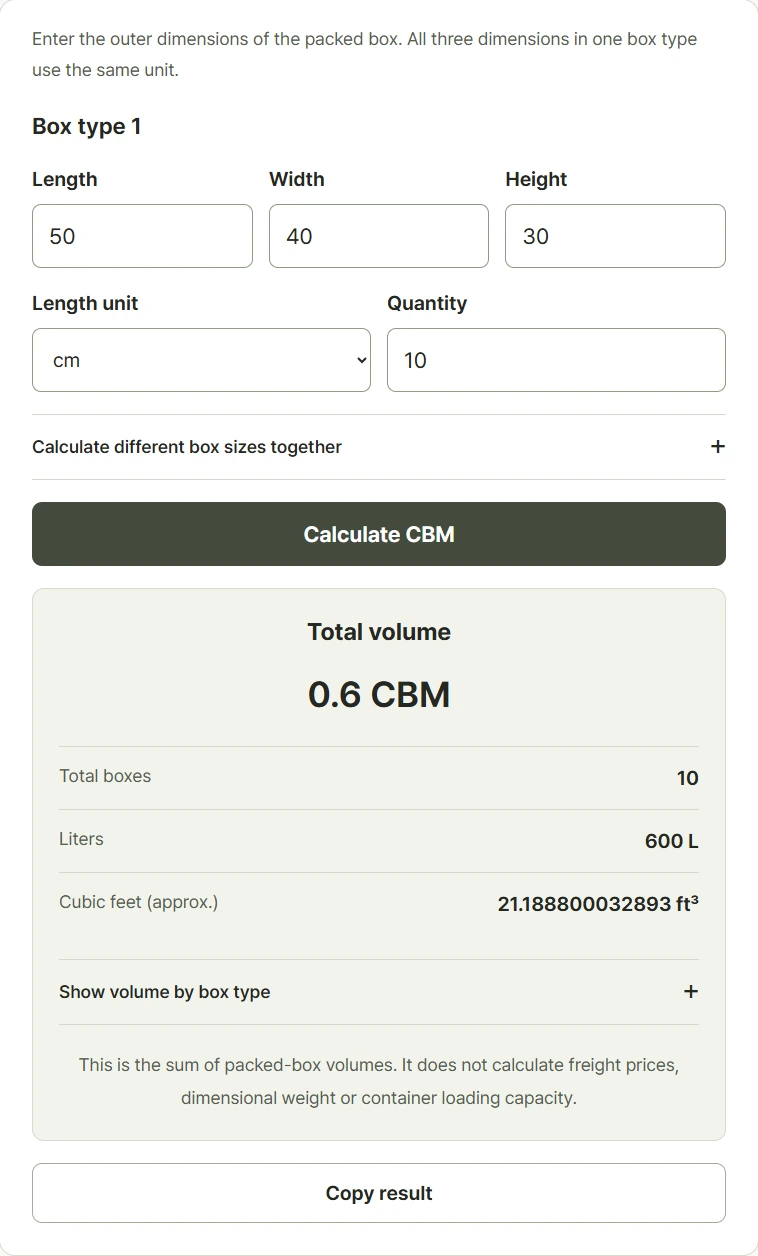Click the 0.6 CBM total volume value
This screenshot has width=758, height=1256.
379,694
